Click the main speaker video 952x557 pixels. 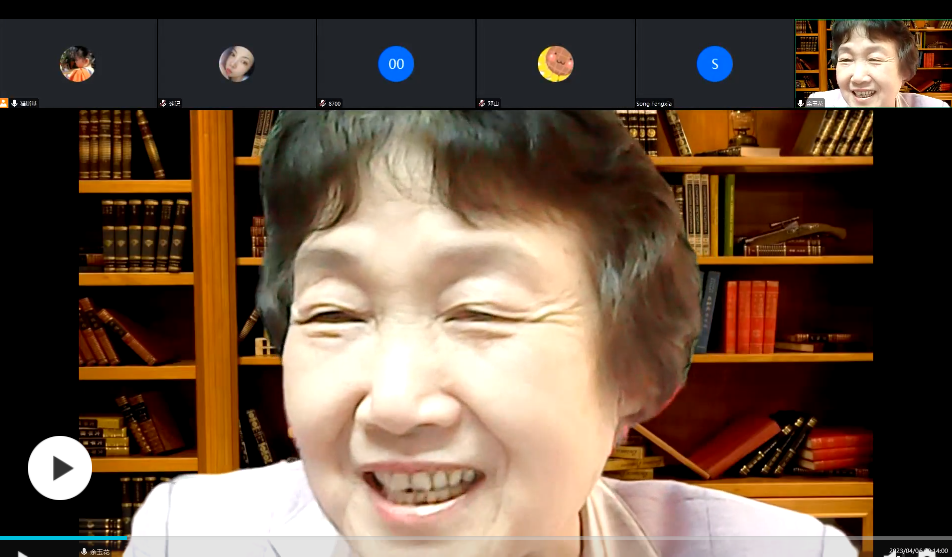pyautogui.click(x=476, y=320)
